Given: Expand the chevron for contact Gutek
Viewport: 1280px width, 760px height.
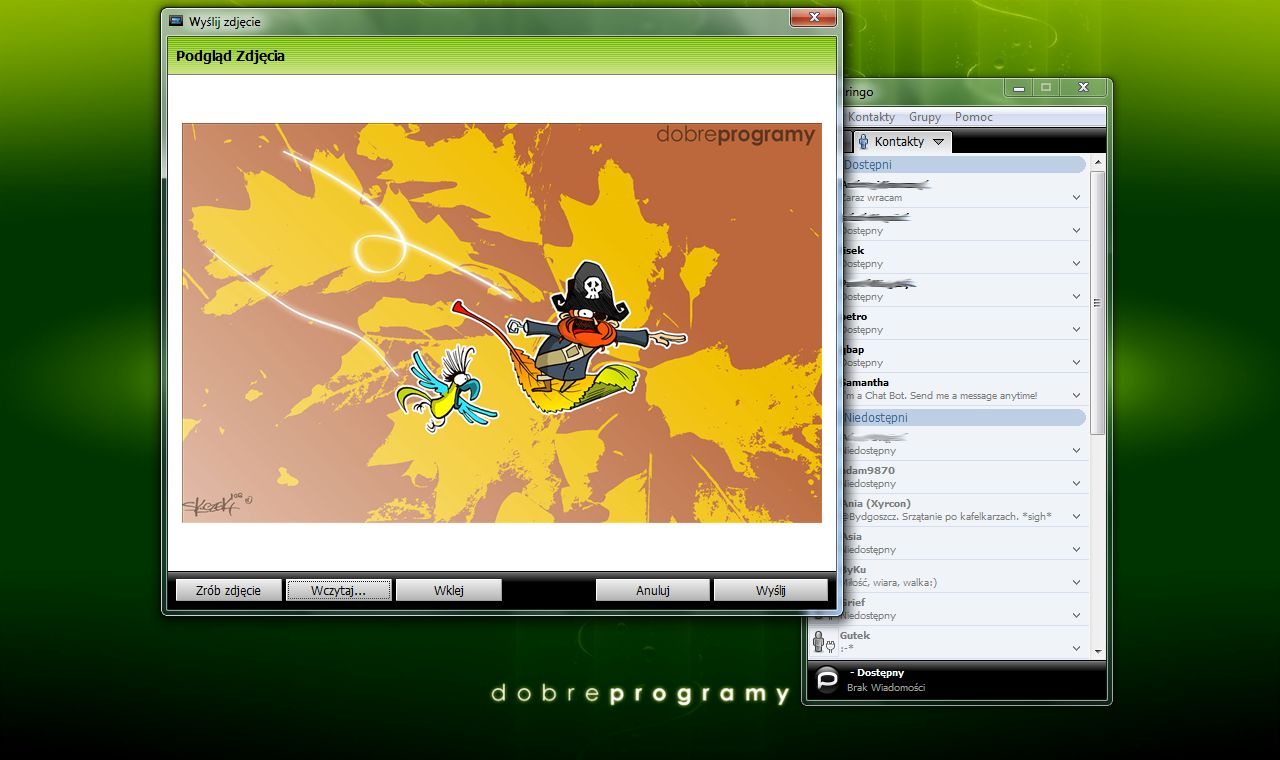Looking at the screenshot, I should pos(1076,648).
